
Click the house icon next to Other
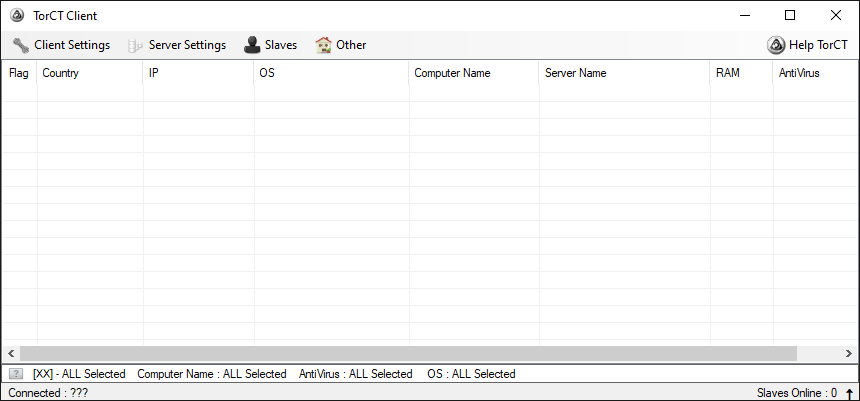323,45
